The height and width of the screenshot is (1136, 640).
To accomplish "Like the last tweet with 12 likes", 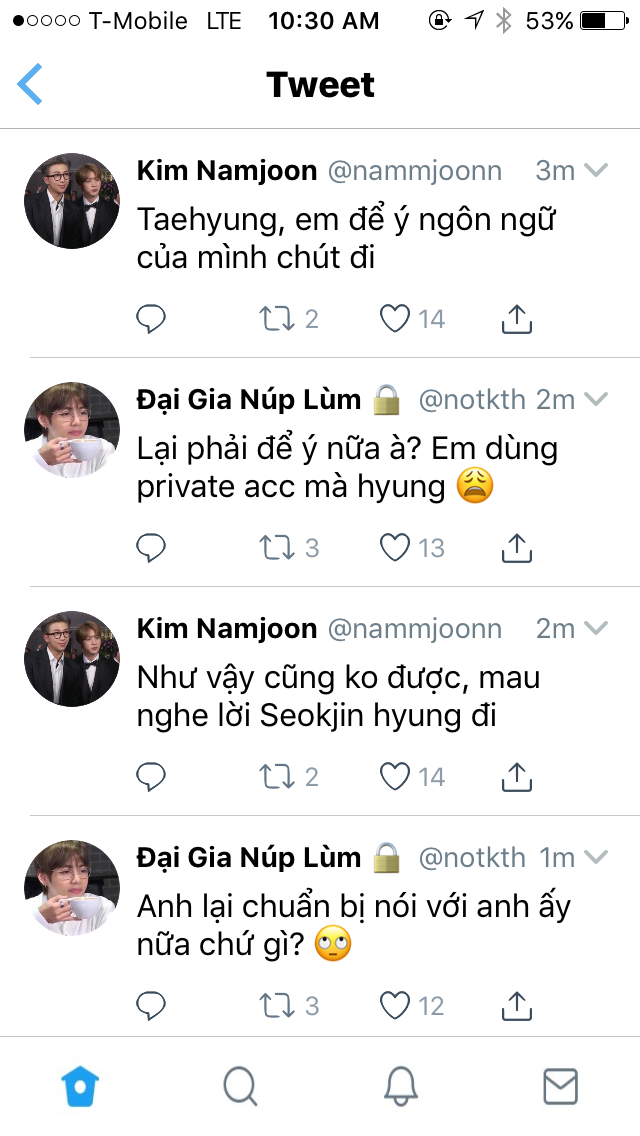I will (x=396, y=1005).
